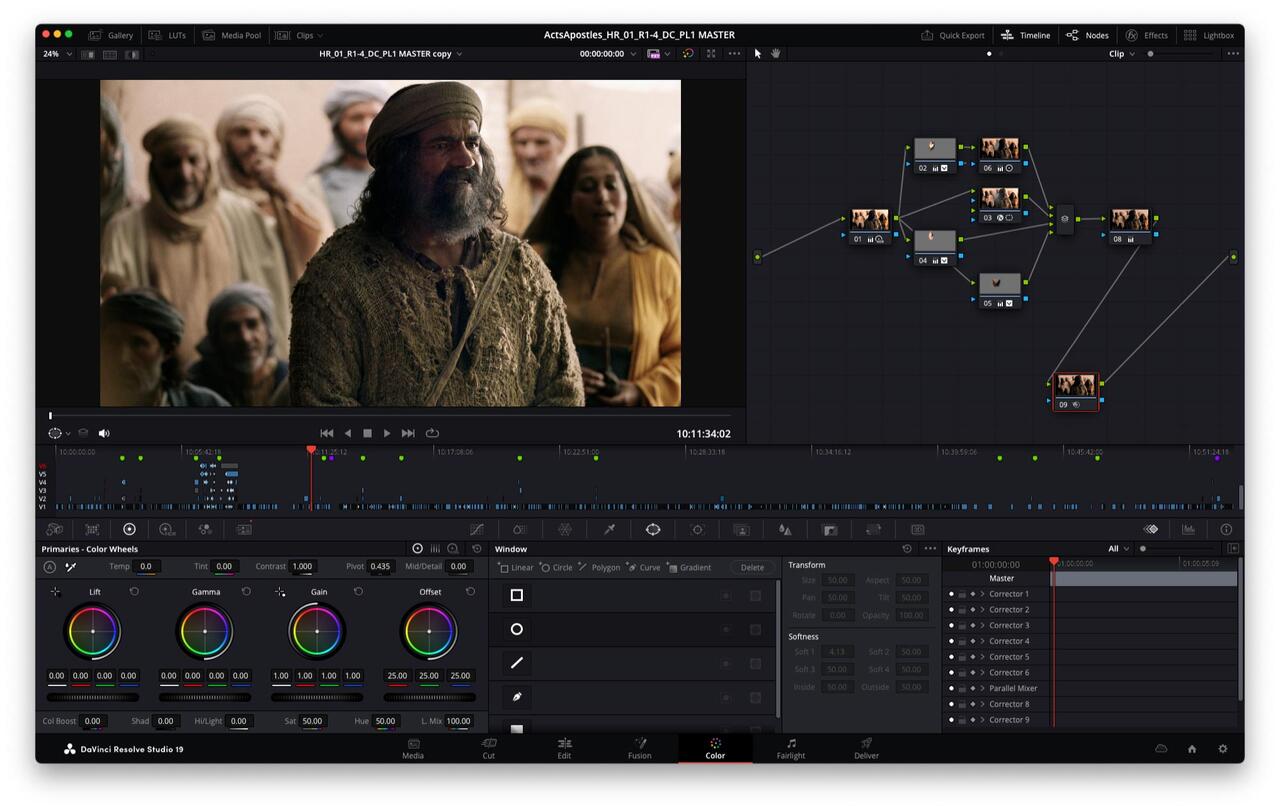The width and height of the screenshot is (1280, 810).
Task: Open the Blur/Sharpen palette
Action: [x=785, y=529]
